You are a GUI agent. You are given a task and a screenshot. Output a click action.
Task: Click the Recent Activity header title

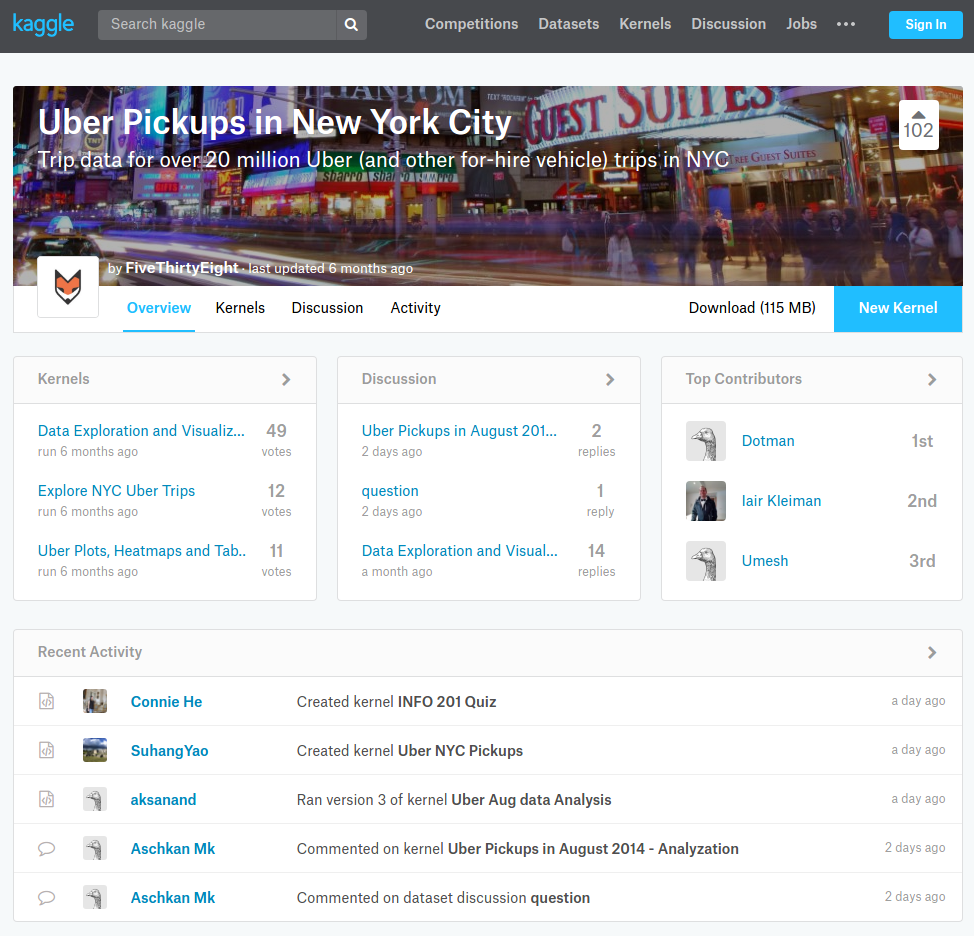(90, 652)
